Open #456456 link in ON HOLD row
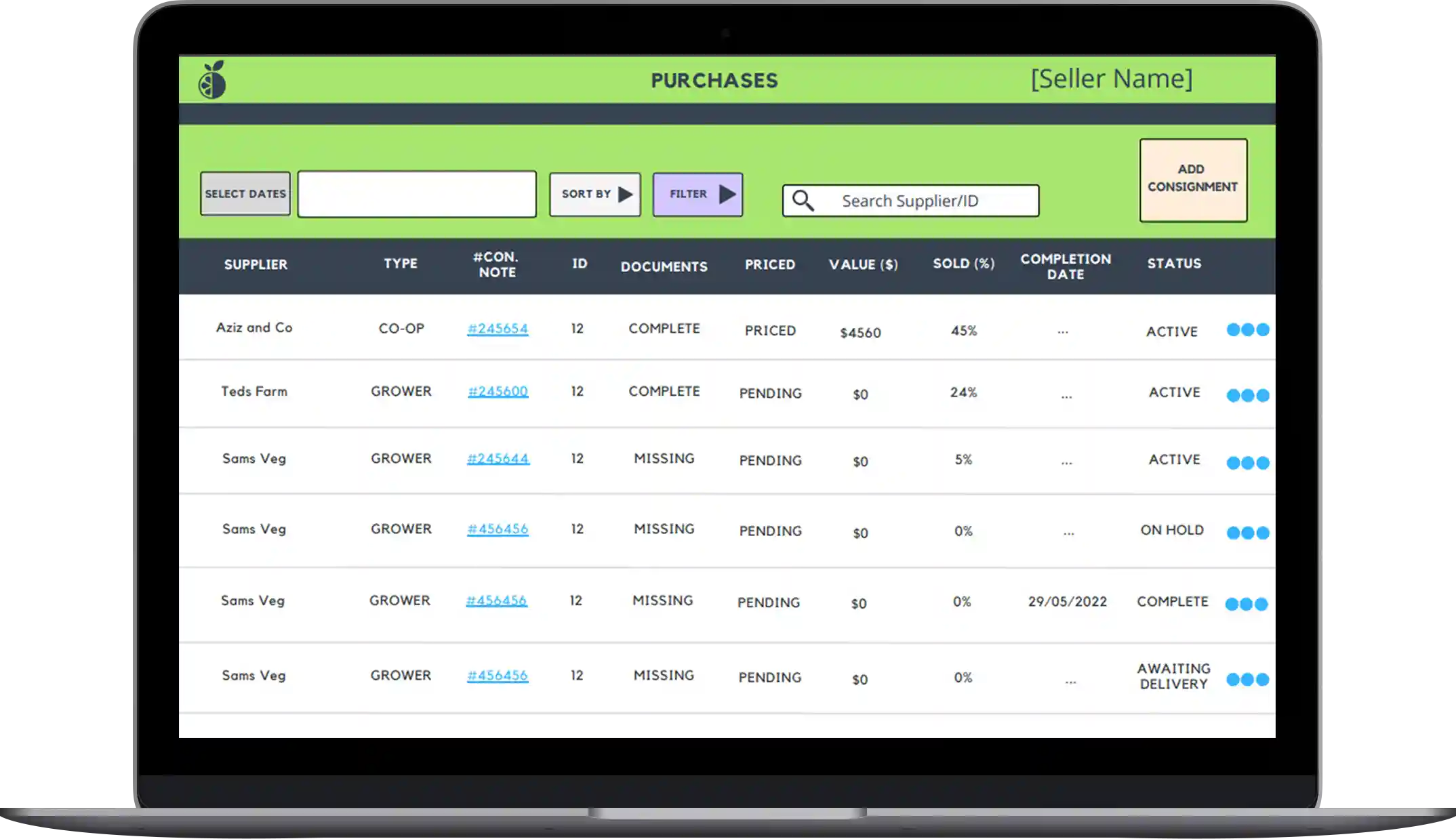Screen dimensions: 1456x839 click(498, 529)
